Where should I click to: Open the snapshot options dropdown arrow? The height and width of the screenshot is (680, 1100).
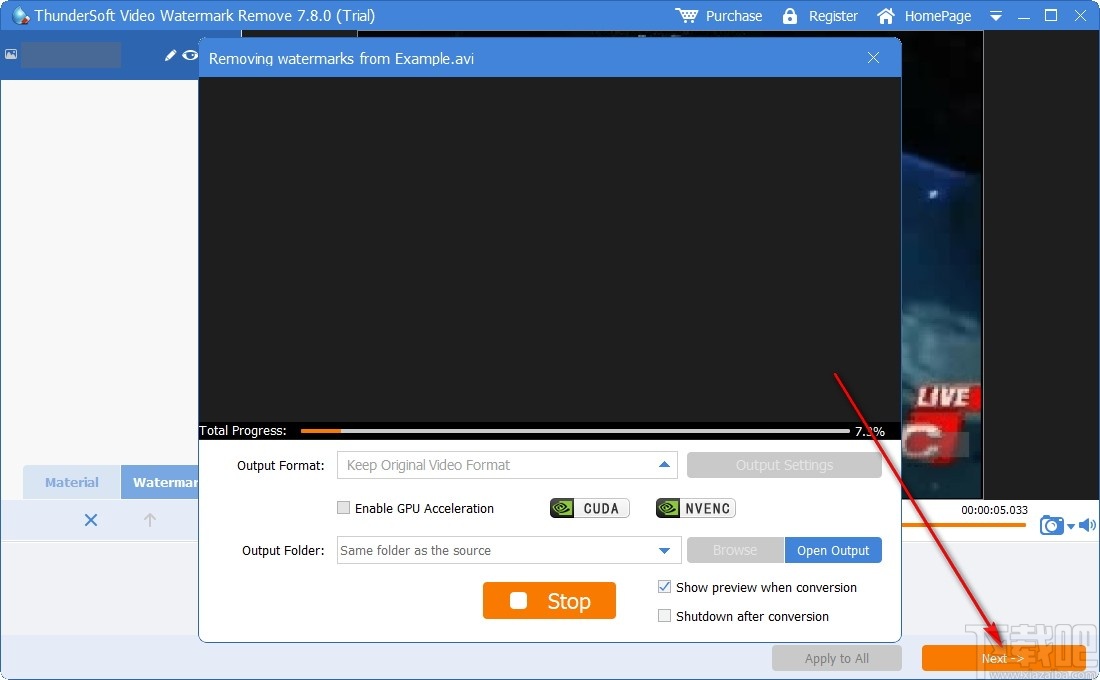click(1070, 527)
